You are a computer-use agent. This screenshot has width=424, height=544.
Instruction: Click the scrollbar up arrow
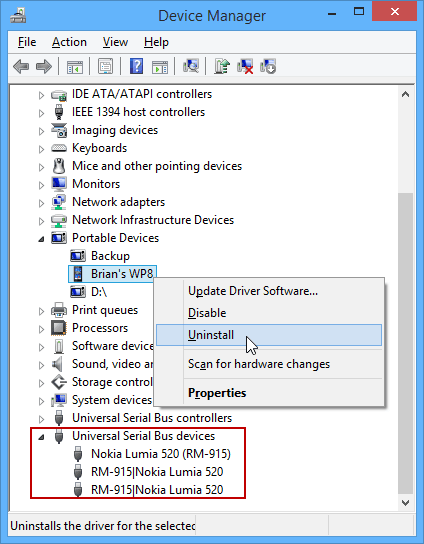406,94
